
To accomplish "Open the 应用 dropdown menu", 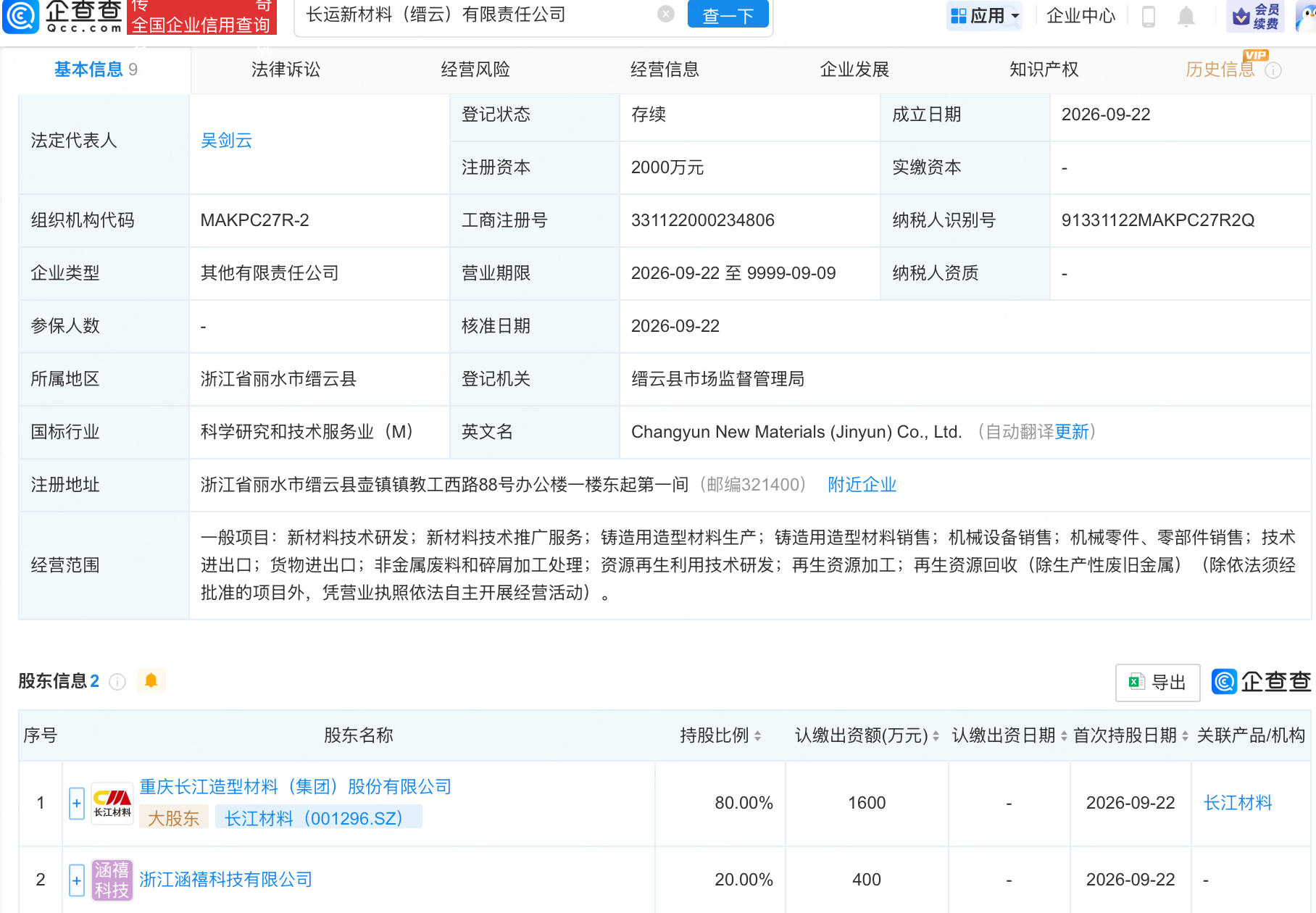I will (x=985, y=16).
